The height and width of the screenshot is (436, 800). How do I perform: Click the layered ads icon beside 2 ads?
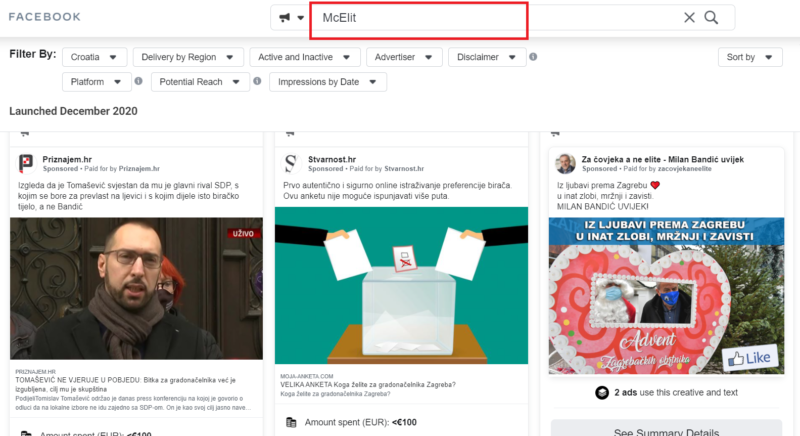602,393
